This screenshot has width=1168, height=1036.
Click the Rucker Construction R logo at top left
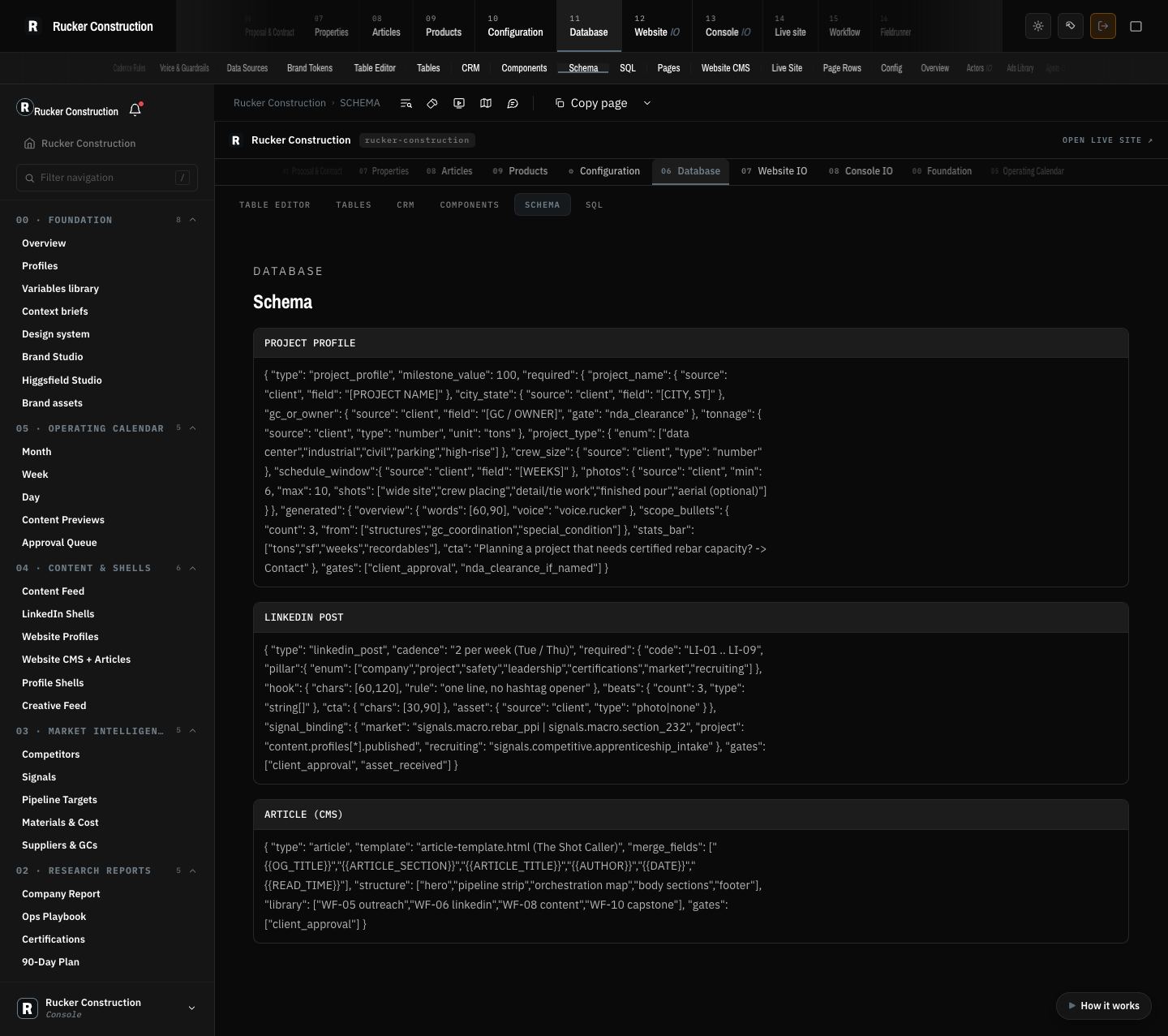tap(32, 26)
